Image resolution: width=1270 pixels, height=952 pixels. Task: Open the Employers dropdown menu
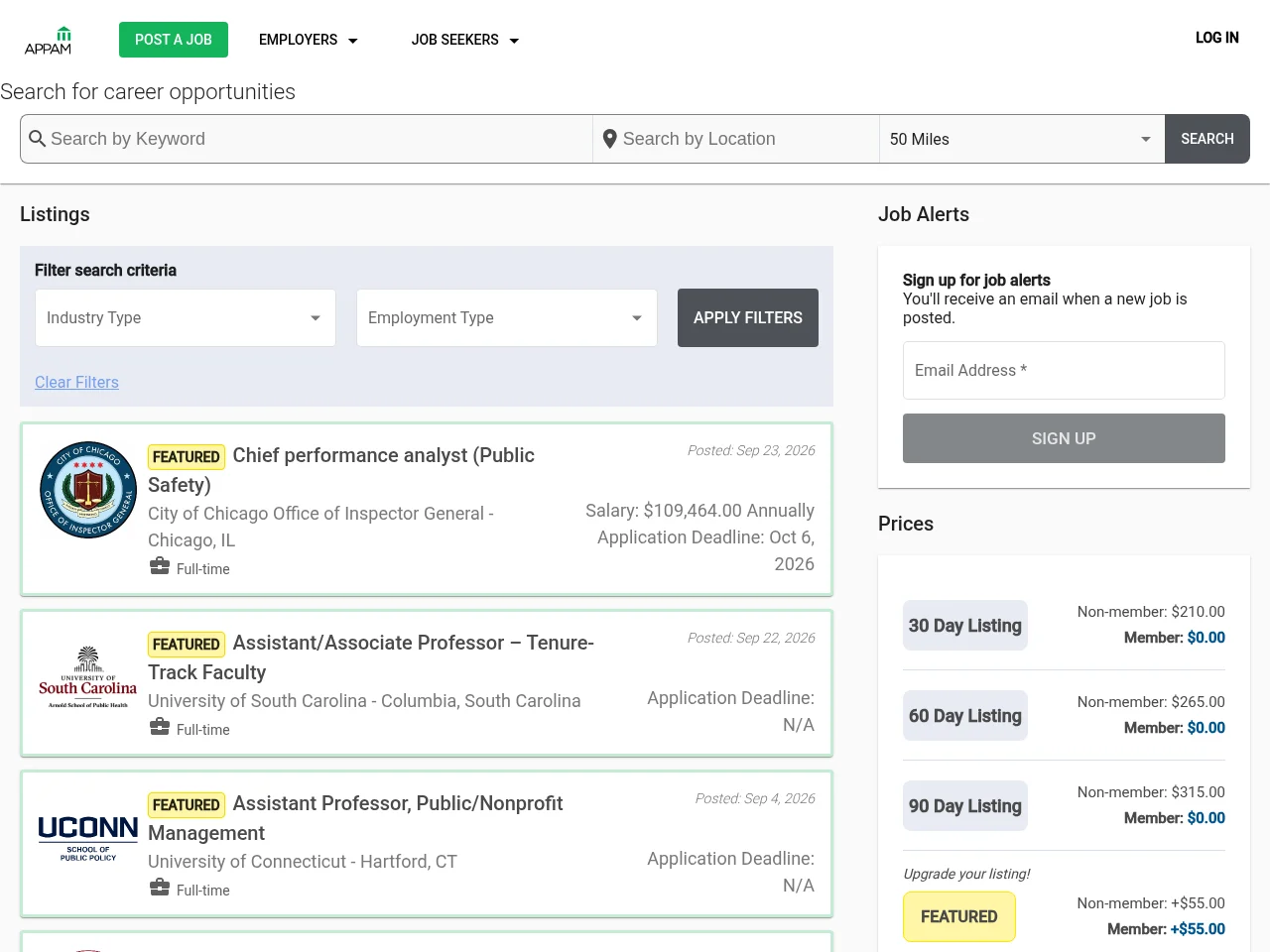click(x=308, y=40)
